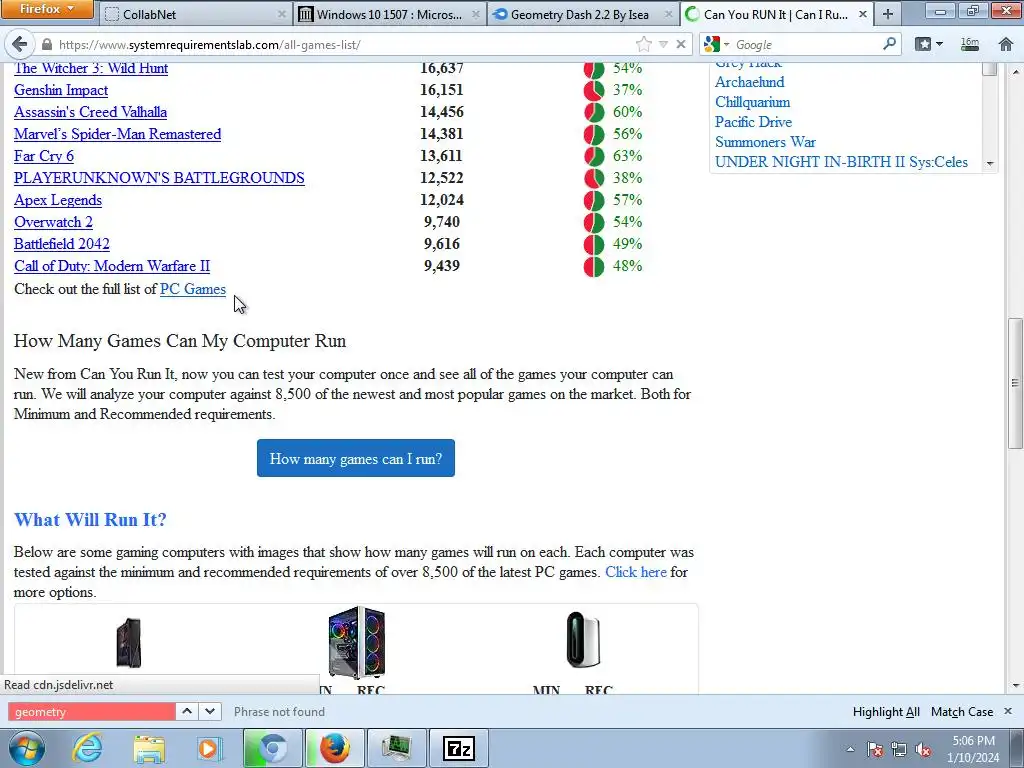
Task: Open The Witcher 3: Wild Hunt link
Action: click(91, 68)
